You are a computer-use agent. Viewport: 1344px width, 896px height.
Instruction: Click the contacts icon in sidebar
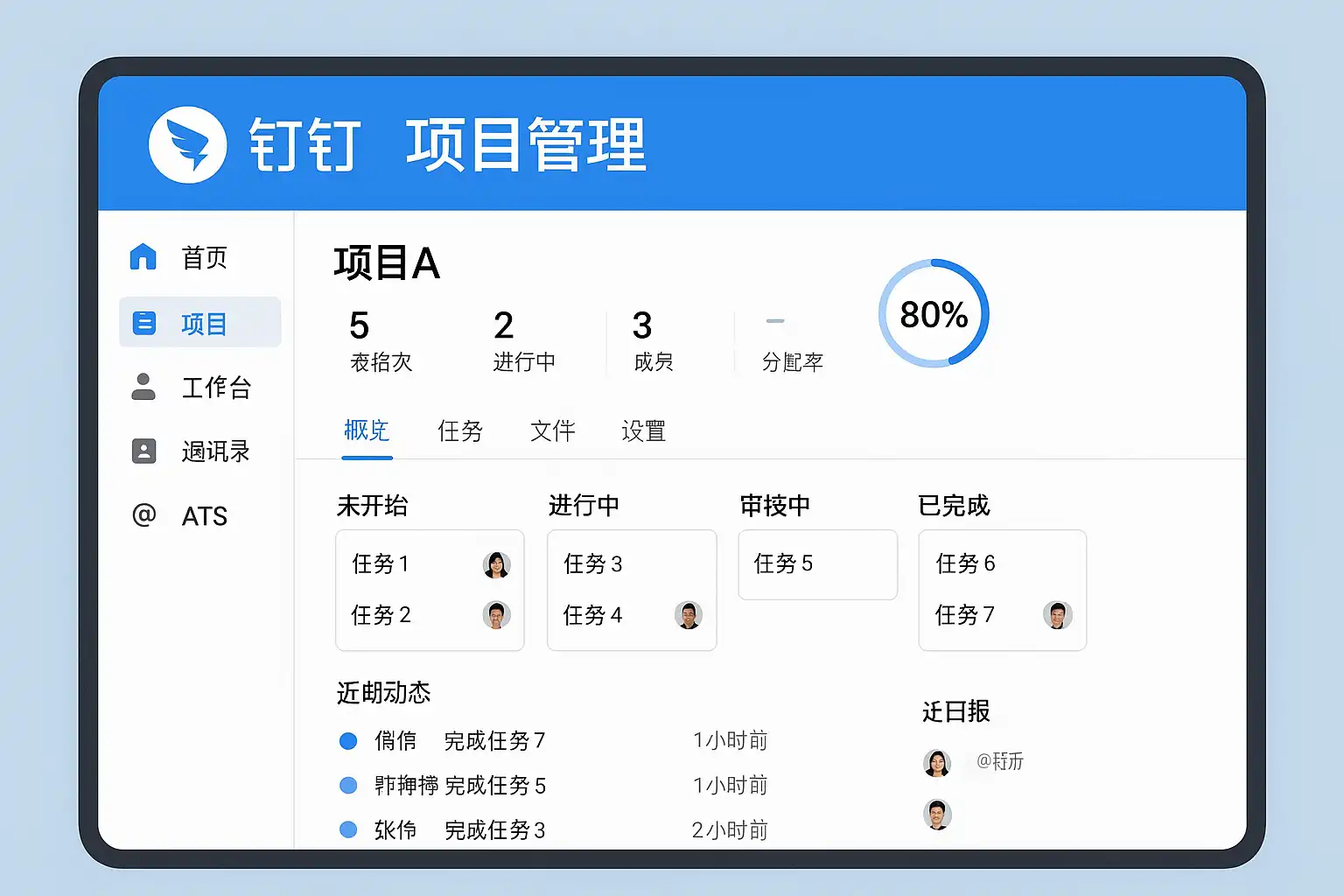143,451
